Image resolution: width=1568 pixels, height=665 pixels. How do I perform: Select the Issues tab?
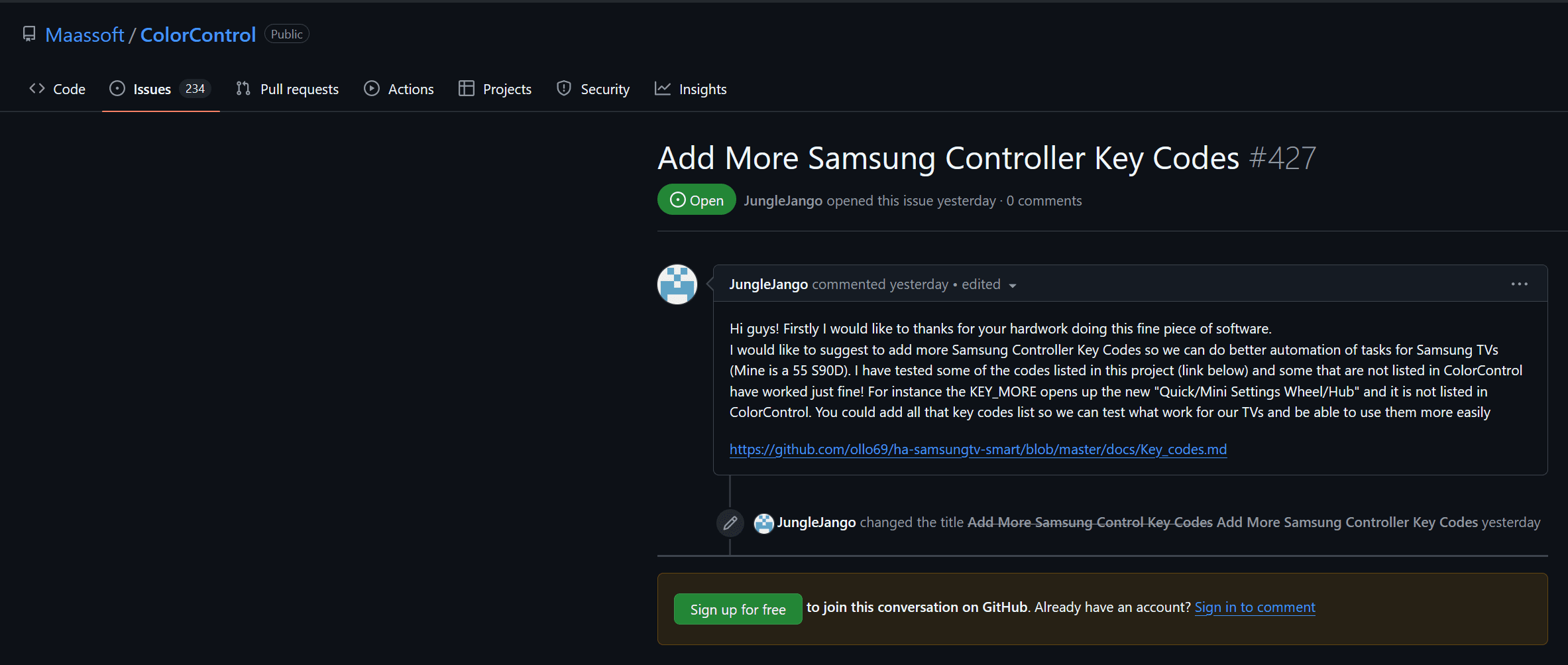(160, 89)
